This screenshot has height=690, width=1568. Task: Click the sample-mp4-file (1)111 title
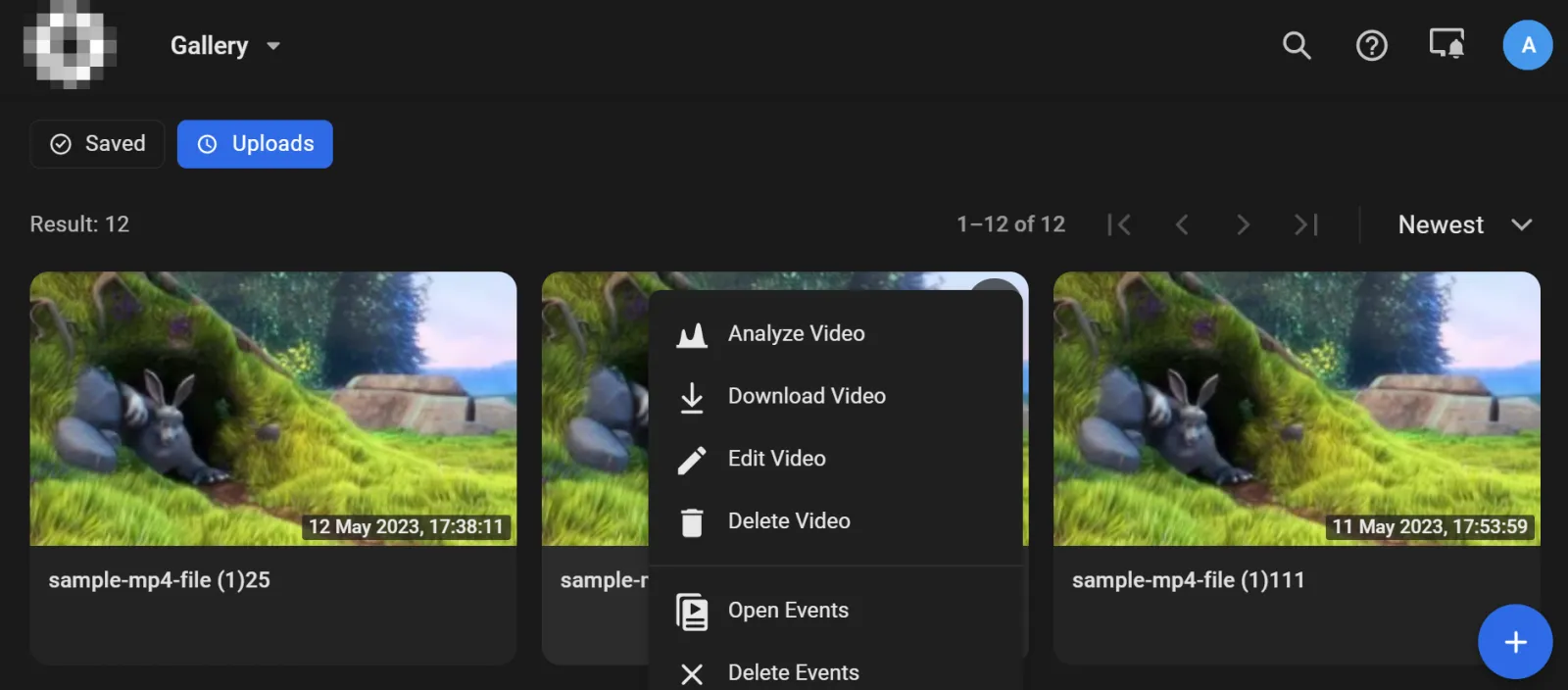coord(1188,580)
